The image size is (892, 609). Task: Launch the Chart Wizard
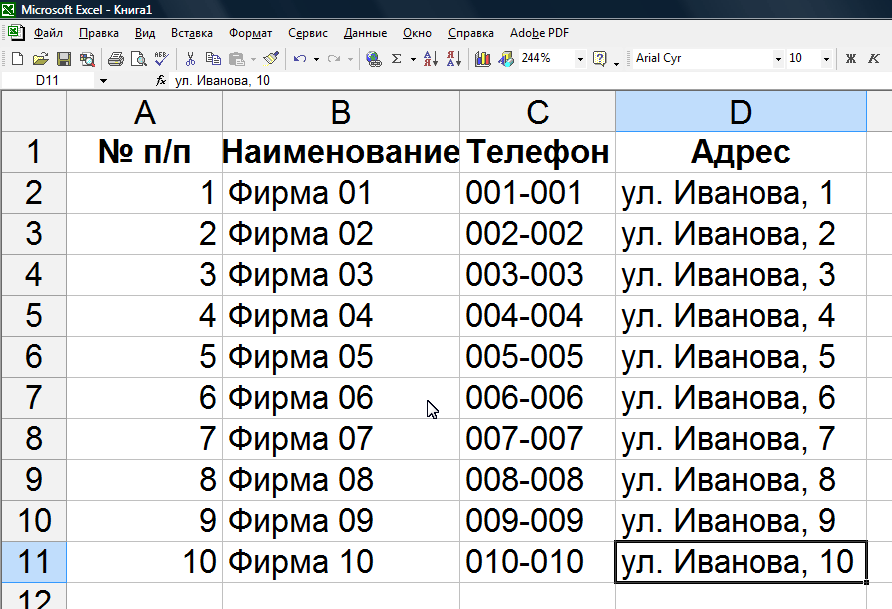click(482, 59)
